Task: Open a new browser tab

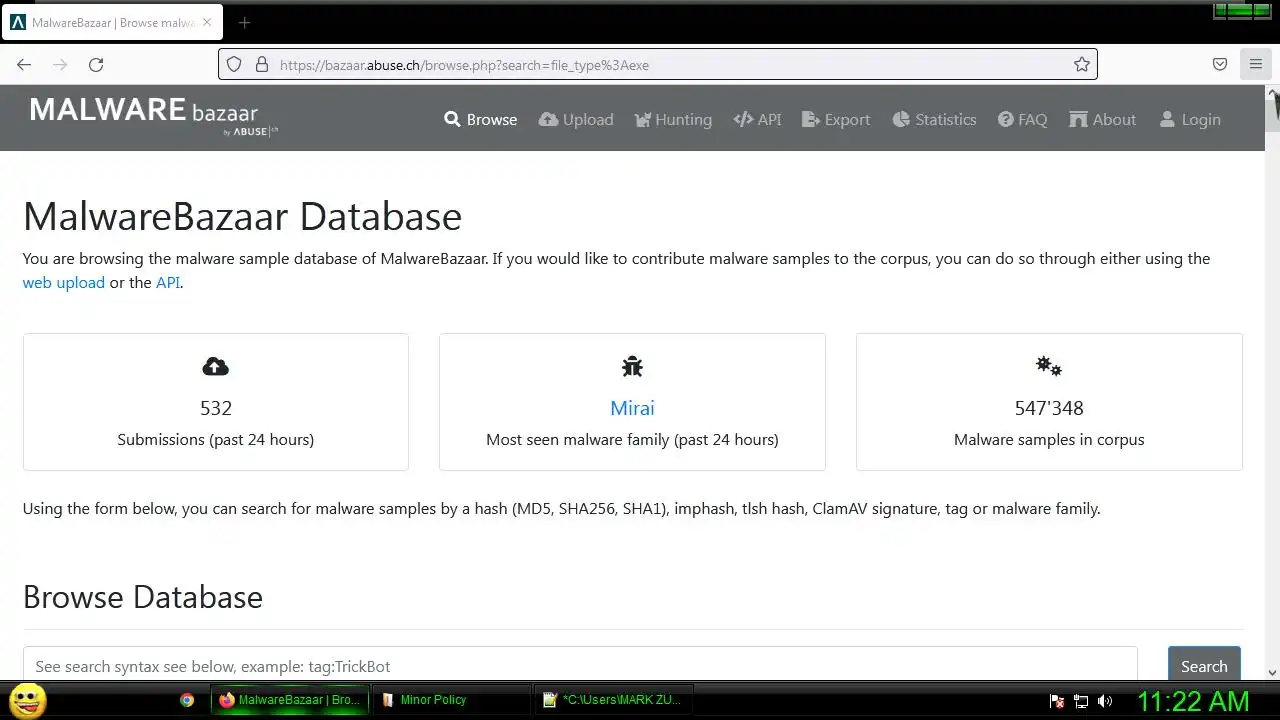Action: point(244,22)
